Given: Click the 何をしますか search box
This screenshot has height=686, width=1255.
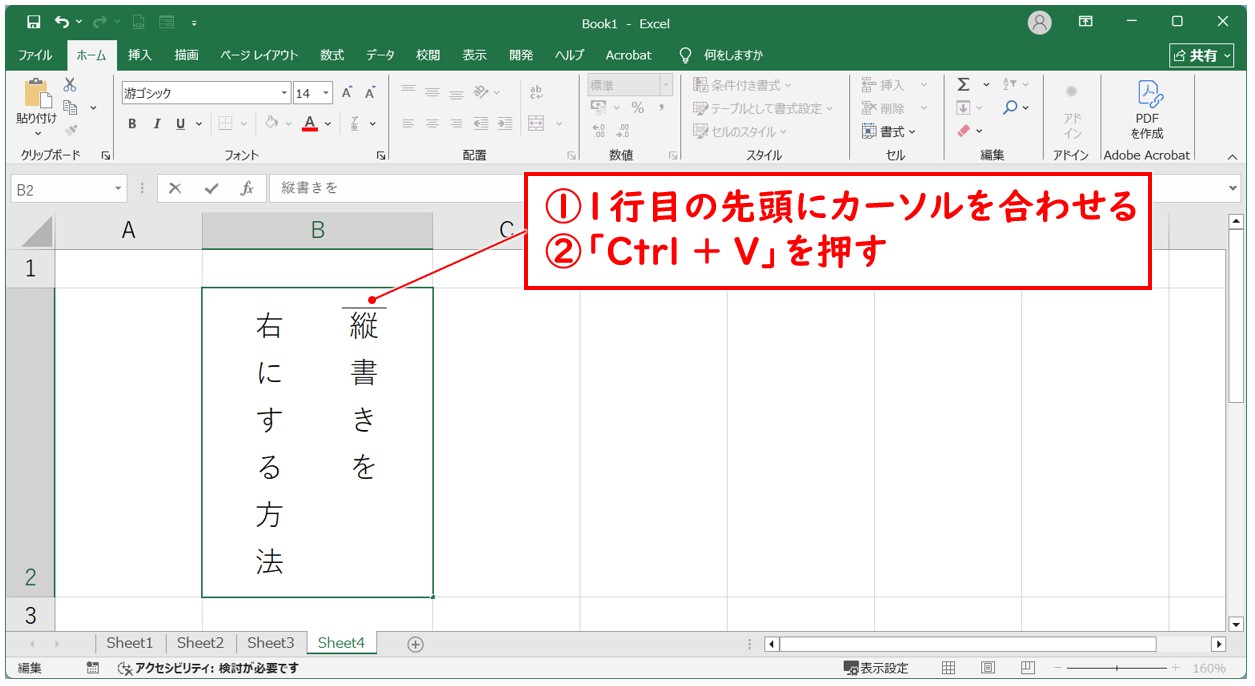Looking at the screenshot, I should click(x=733, y=55).
